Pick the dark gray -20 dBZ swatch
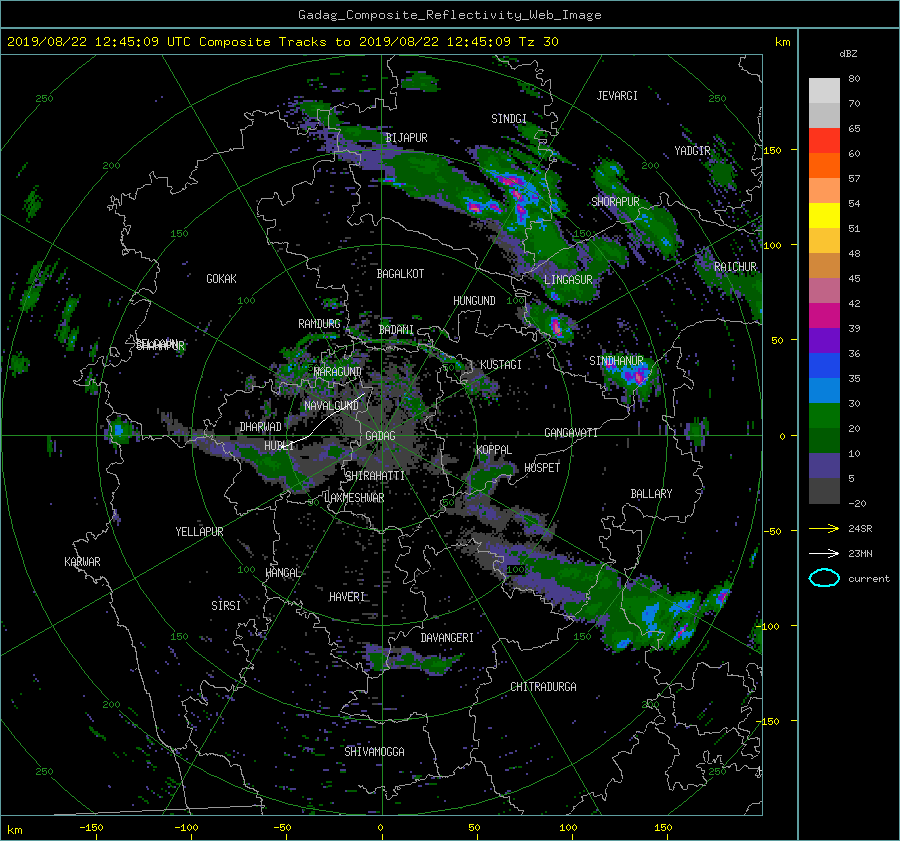Screen dimensions: 900x841 coord(824,491)
